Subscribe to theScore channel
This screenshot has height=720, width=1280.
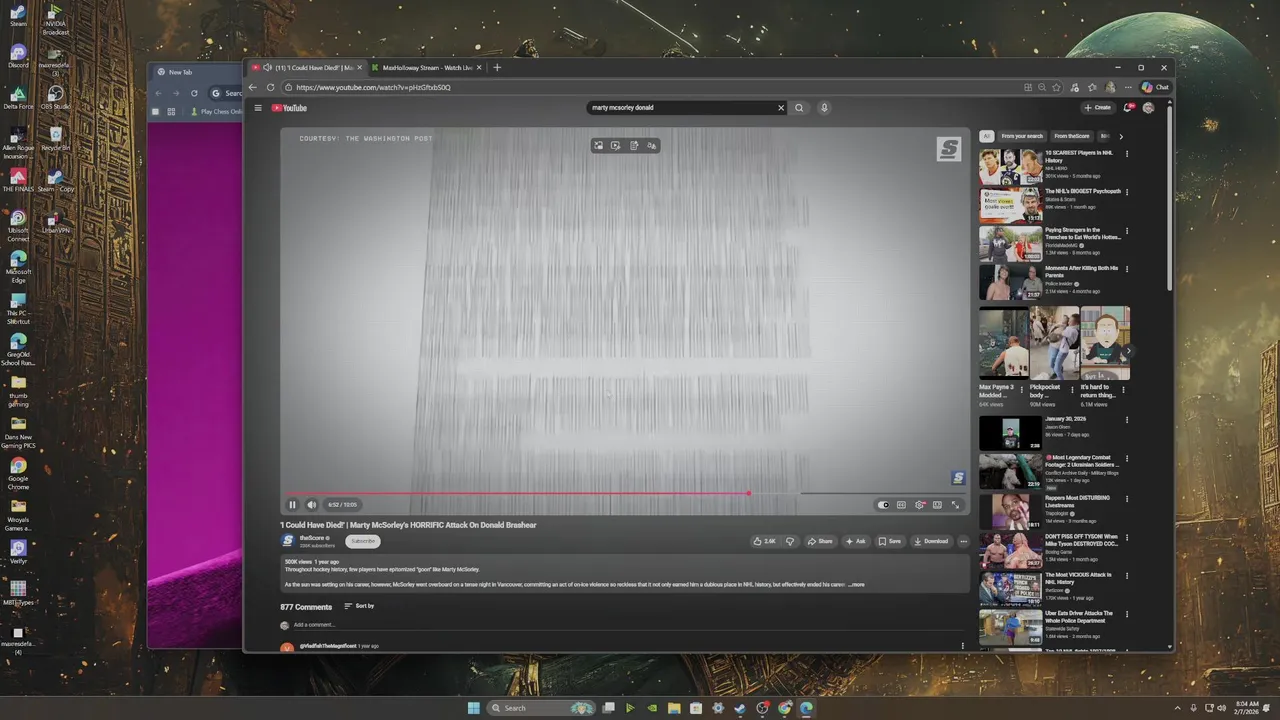click(x=363, y=541)
